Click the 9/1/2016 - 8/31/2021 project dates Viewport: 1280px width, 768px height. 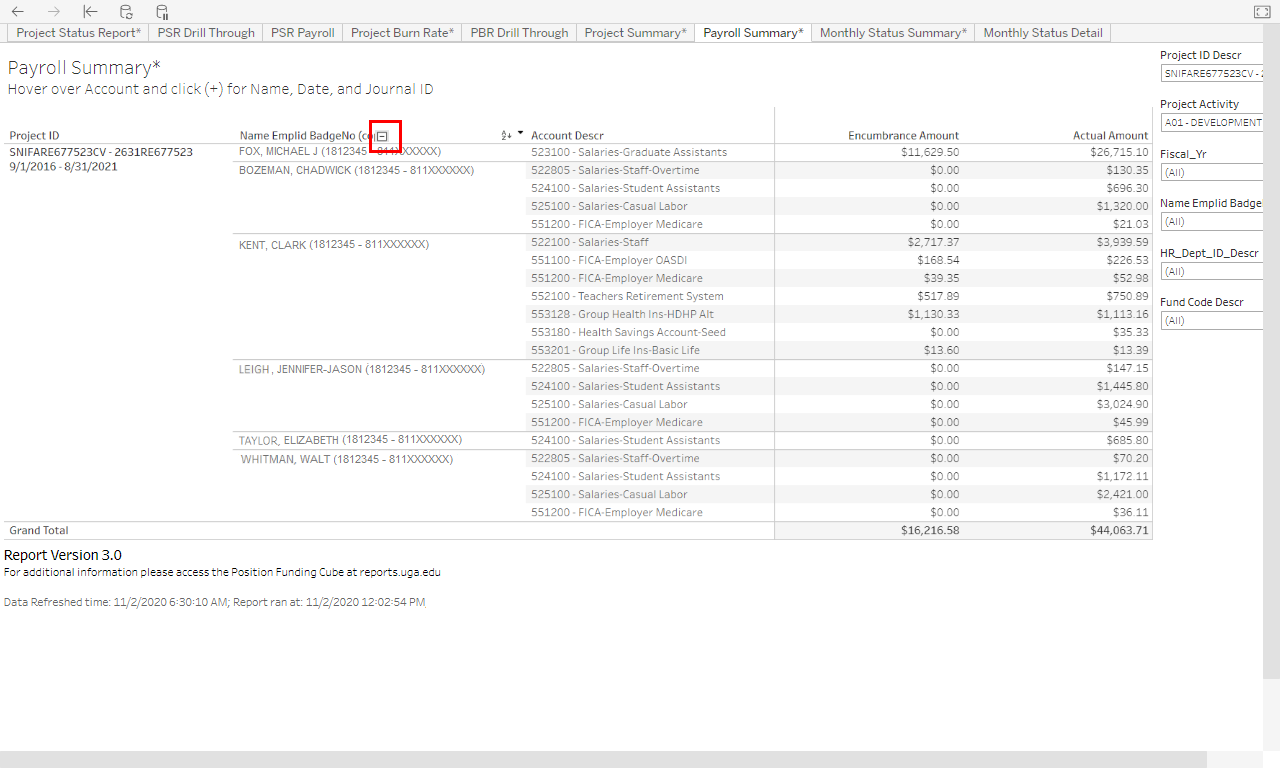pyautogui.click(x=63, y=167)
